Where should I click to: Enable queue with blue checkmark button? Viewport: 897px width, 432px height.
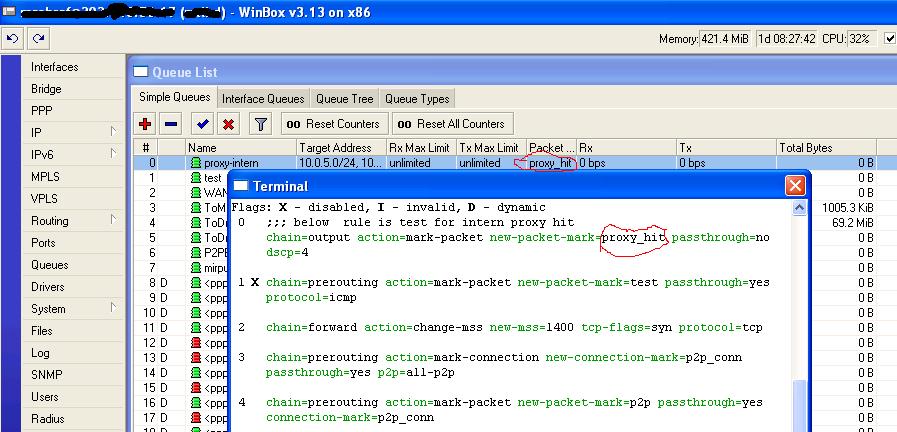(x=202, y=124)
